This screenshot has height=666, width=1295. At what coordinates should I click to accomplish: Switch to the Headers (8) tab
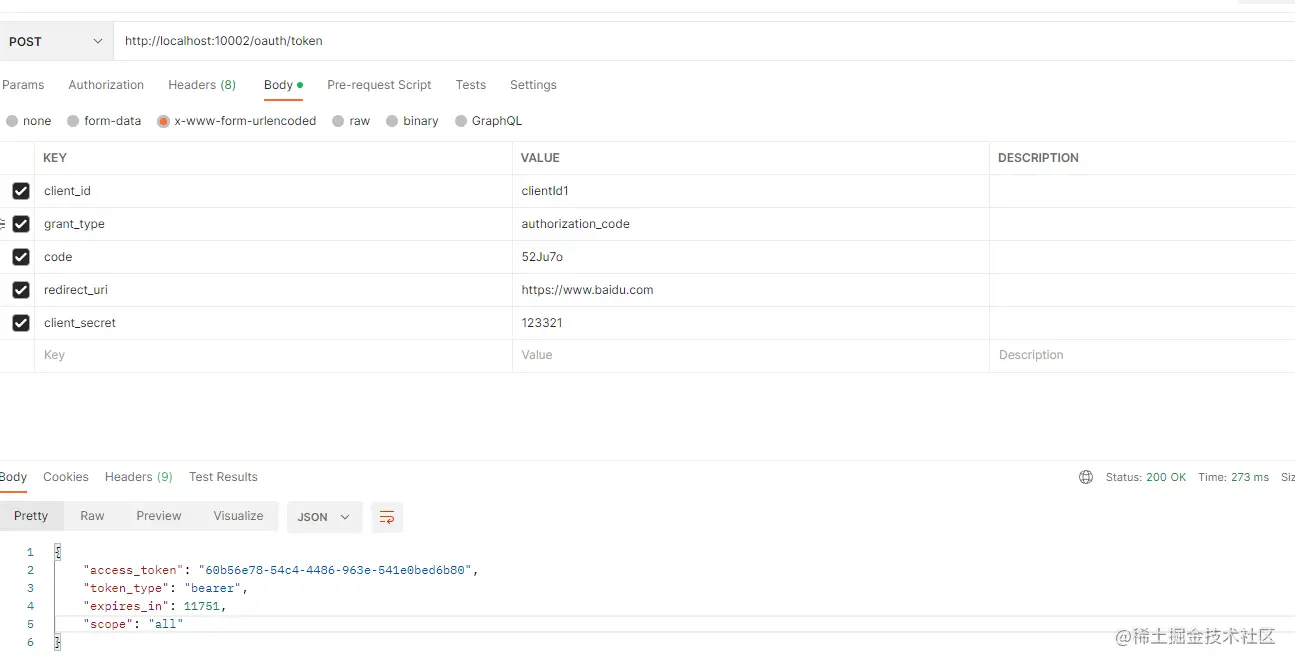click(202, 85)
